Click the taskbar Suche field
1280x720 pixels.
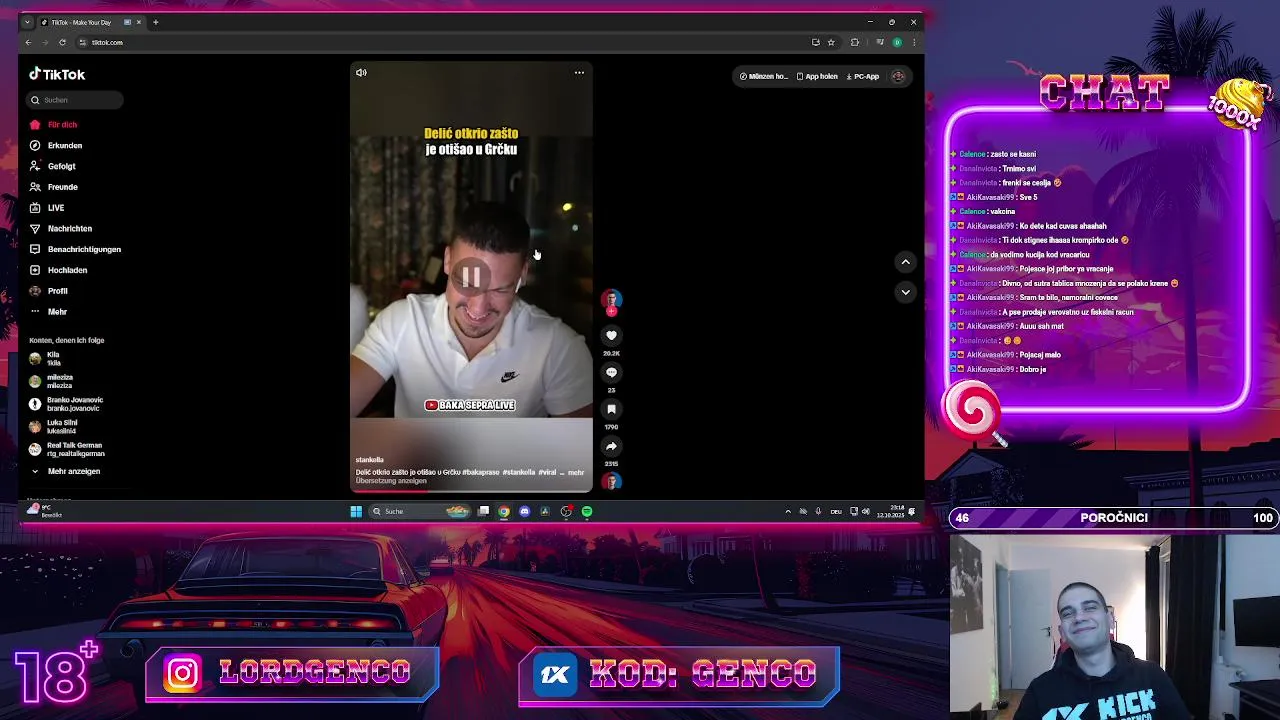pos(420,511)
